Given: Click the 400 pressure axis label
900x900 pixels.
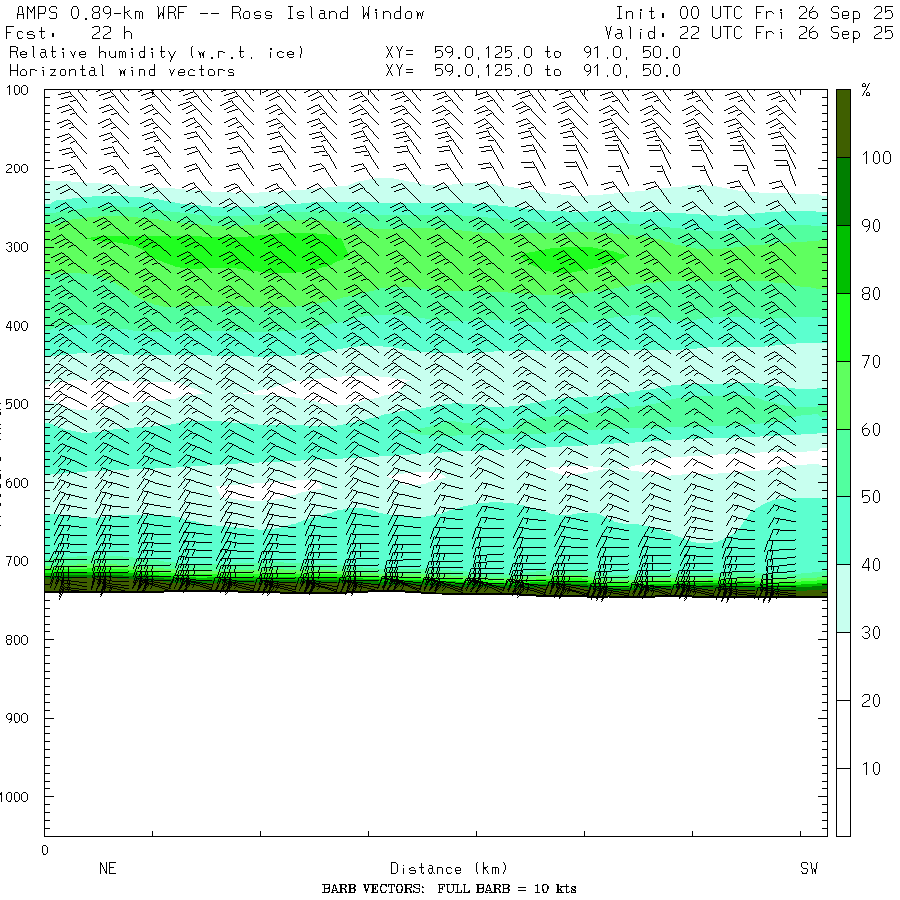Looking at the screenshot, I should pos(17,326).
